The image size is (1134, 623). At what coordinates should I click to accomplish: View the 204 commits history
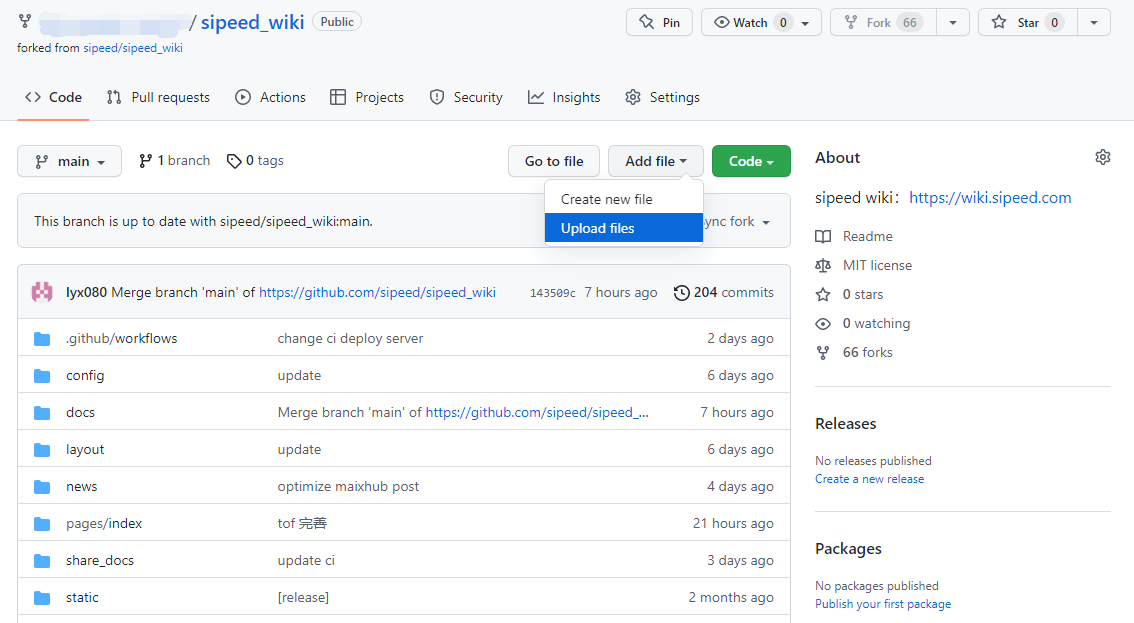pyautogui.click(x=724, y=292)
